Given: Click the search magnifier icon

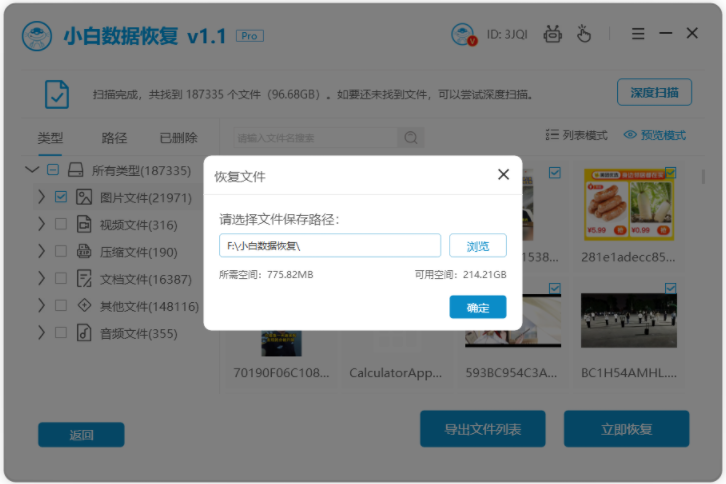Looking at the screenshot, I should click(x=411, y=138).
